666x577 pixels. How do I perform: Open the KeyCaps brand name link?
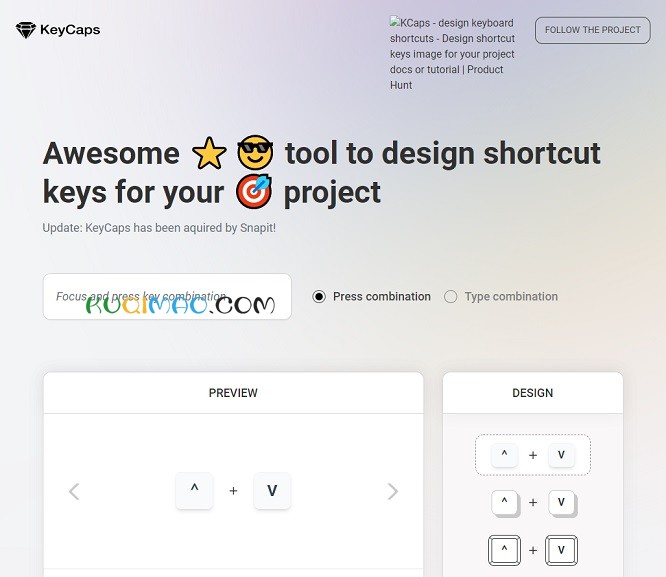(x=70, y=30)
